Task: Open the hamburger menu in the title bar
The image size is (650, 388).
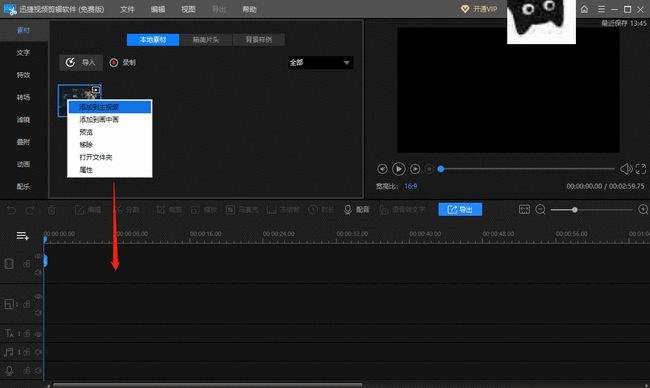Action: (601, 9)
